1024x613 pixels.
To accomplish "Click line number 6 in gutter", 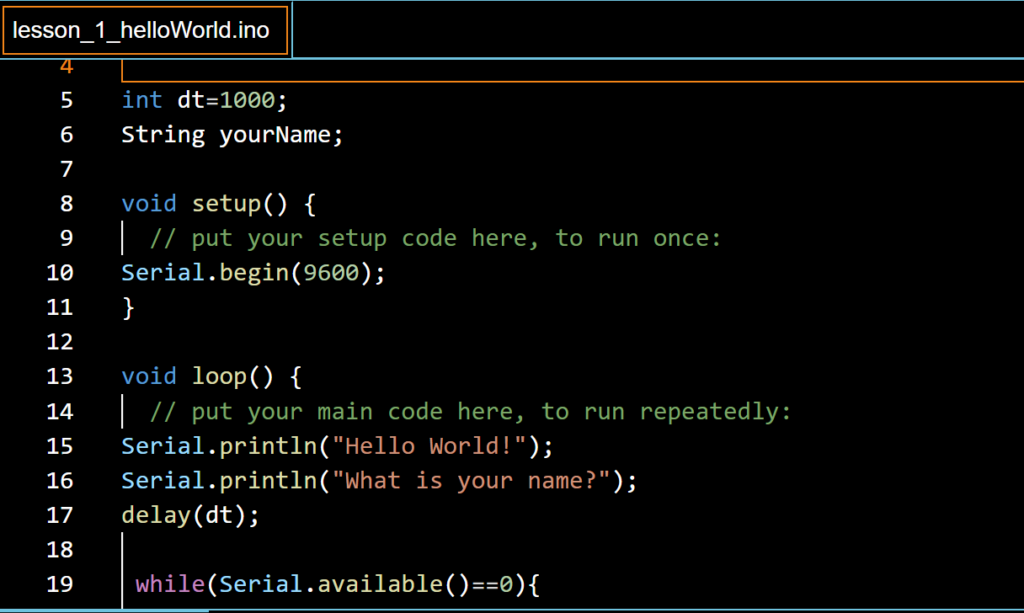I will (x=67, y=134).
